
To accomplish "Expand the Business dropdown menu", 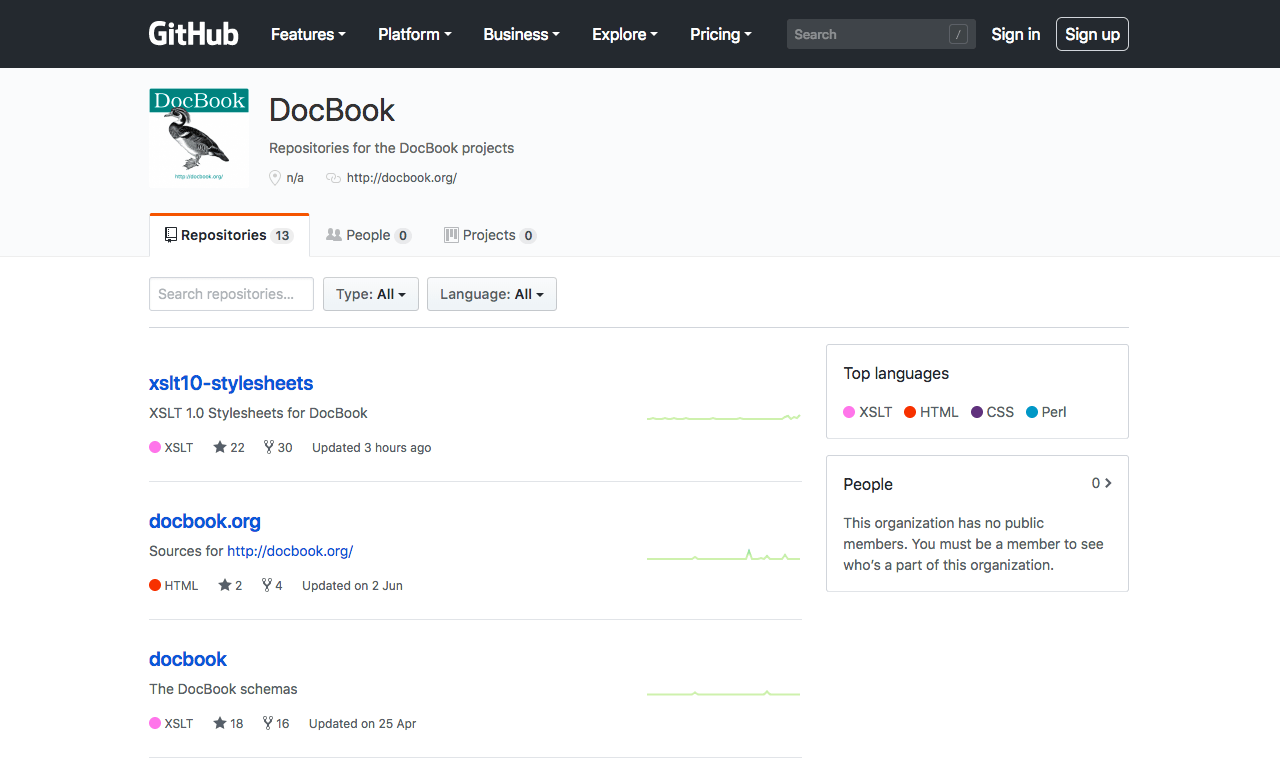I will (521, 34).
